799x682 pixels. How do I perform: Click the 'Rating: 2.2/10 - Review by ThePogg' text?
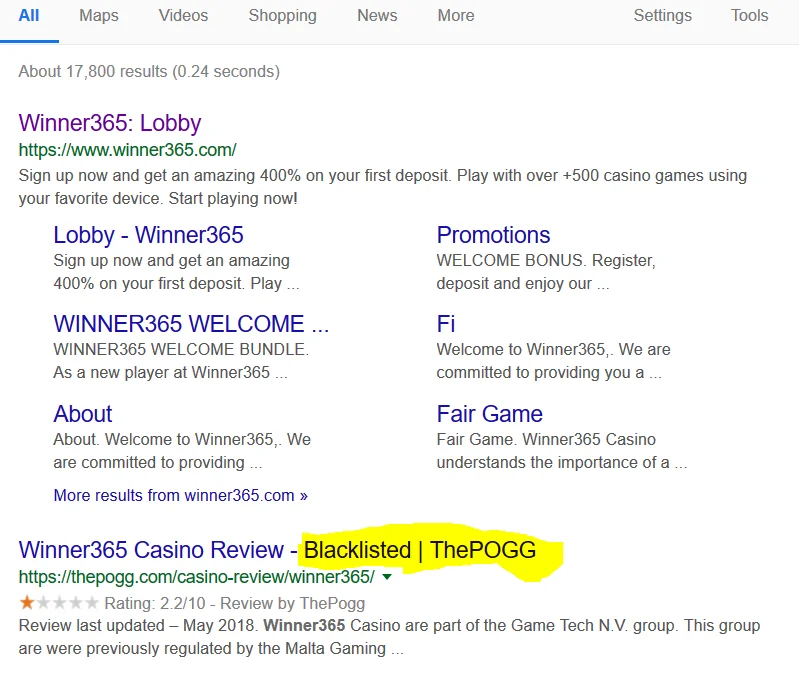[235, 604]
